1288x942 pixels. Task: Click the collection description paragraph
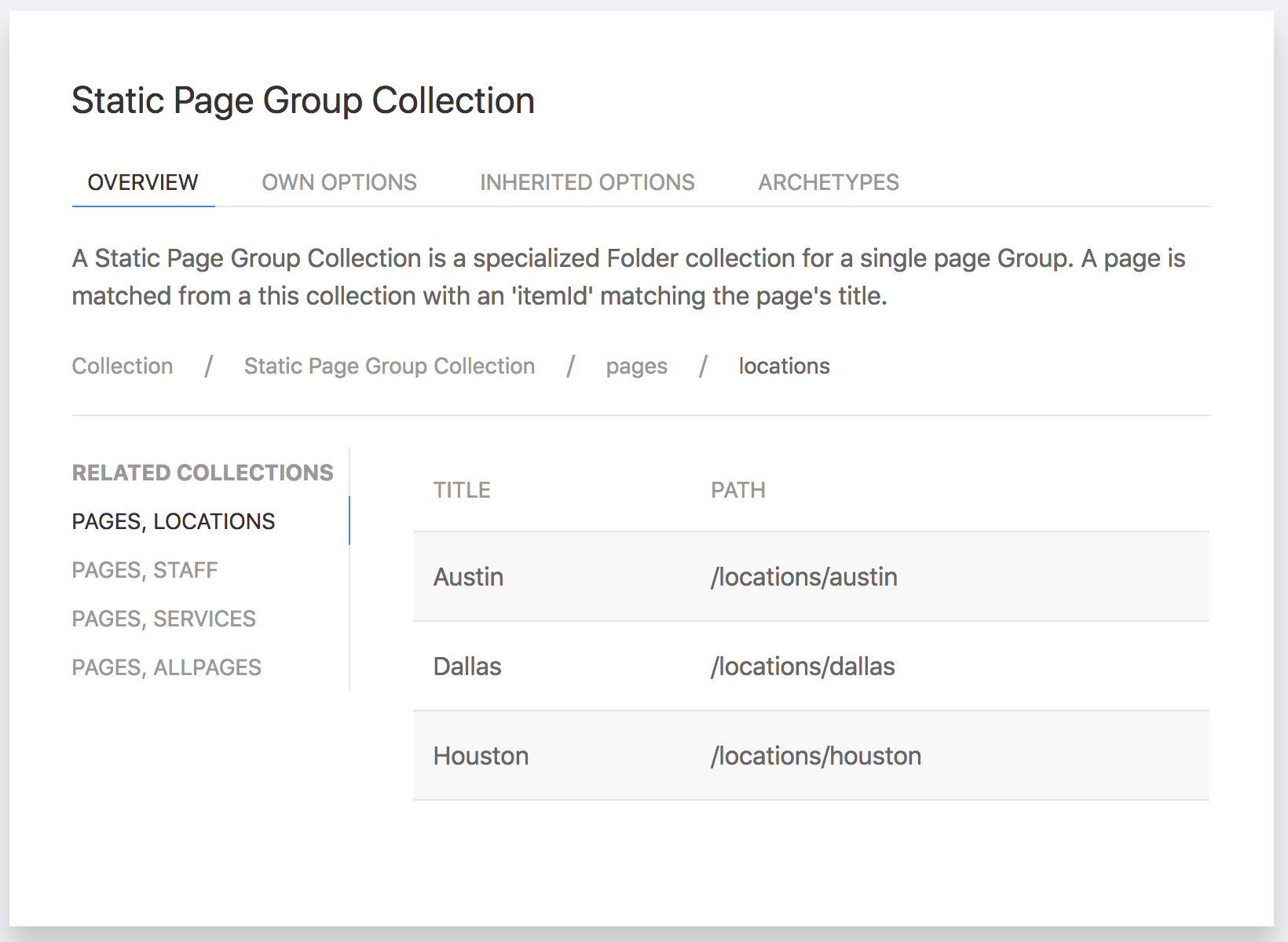coord(628,277)
